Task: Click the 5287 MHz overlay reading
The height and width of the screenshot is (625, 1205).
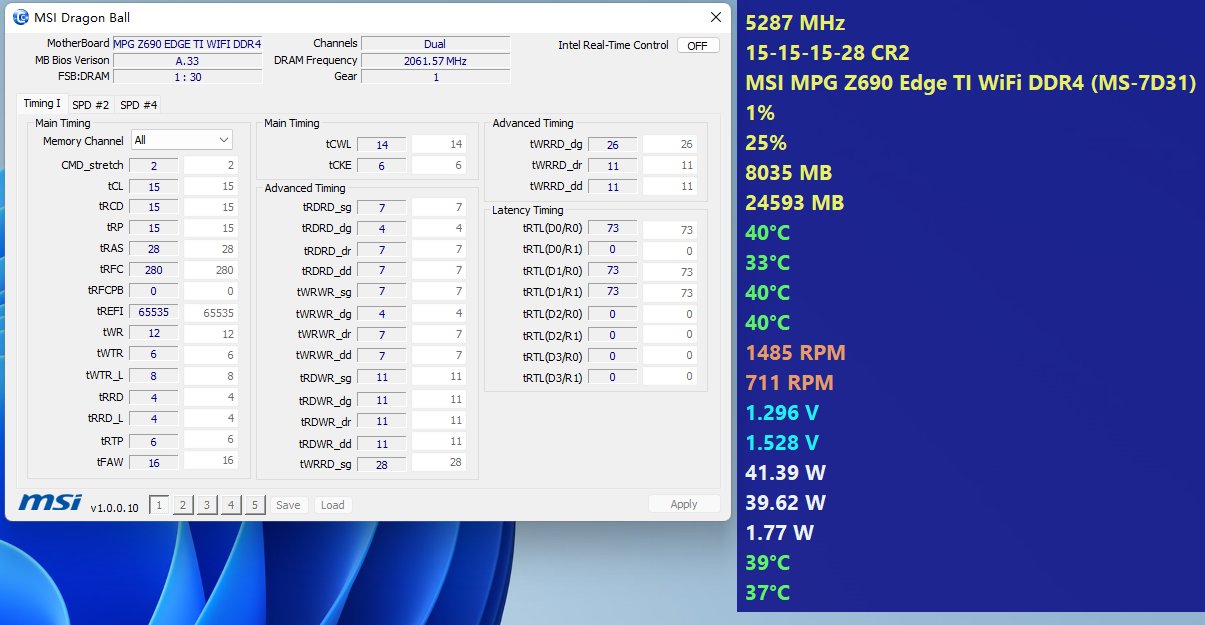Action: point(796,23)
